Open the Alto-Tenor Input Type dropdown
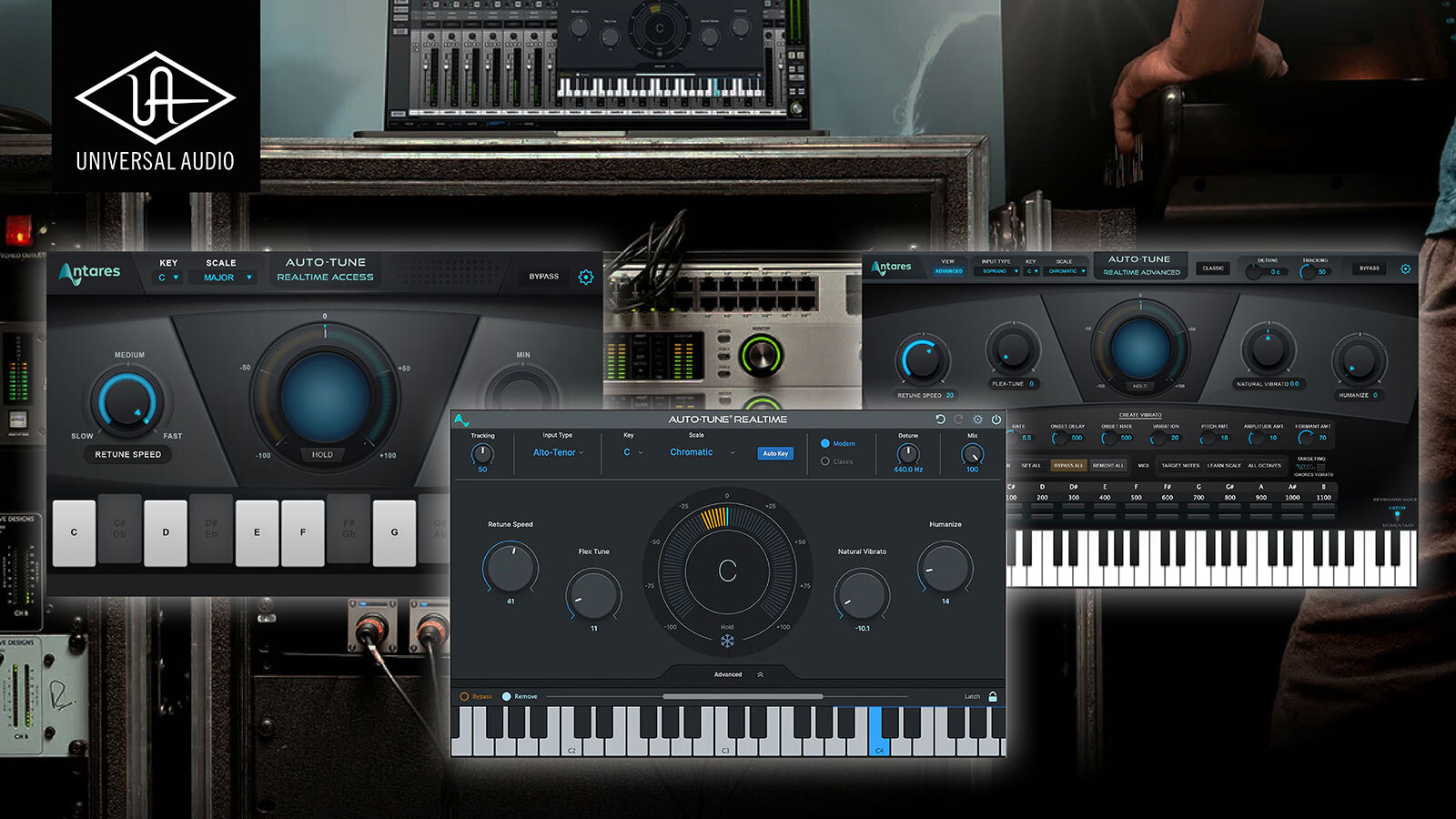Image resolution: width=1456 pixels, height=819 pixels. 558,452
